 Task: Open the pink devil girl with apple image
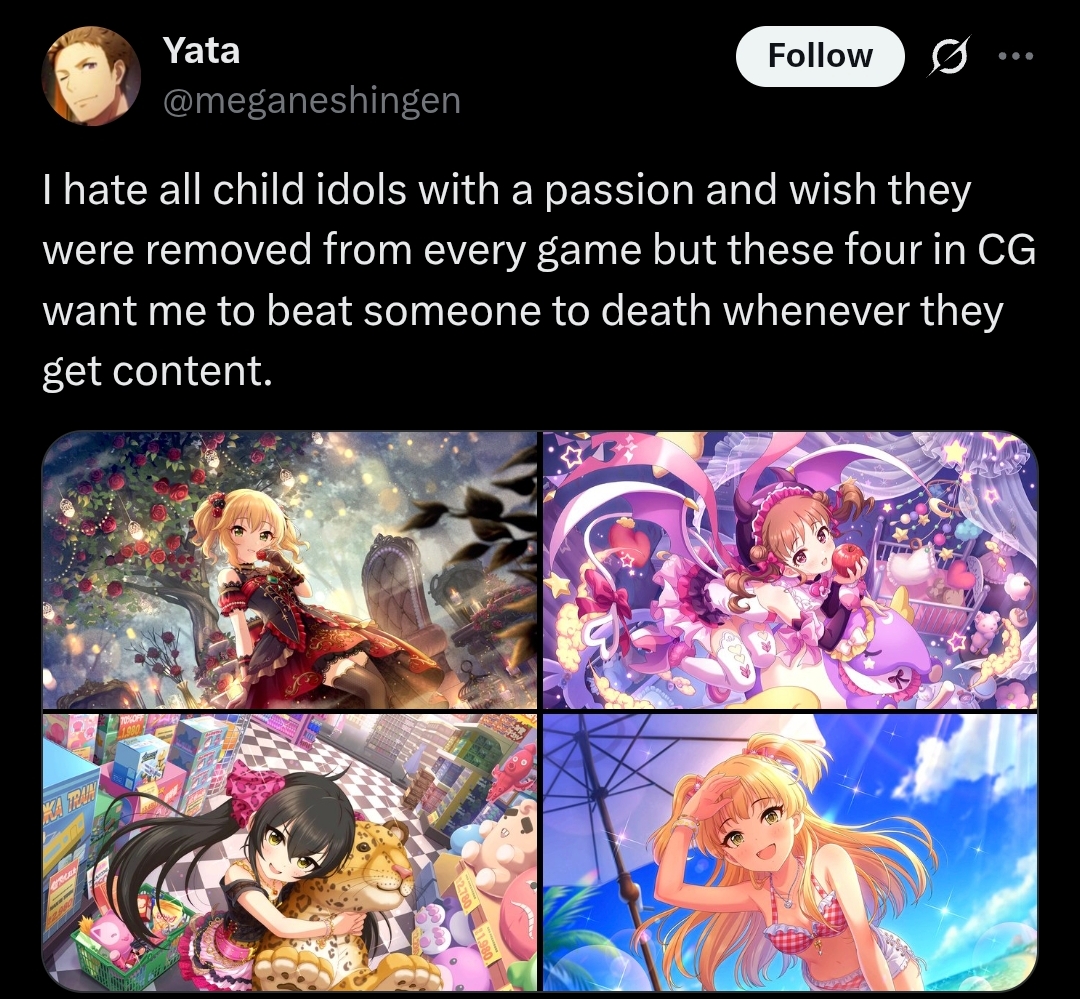pos(790,570)
